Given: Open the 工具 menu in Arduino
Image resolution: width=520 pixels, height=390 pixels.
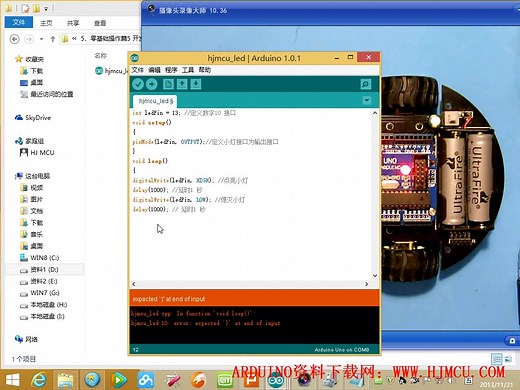Looking at the screenshot, I should pos(188,70).
